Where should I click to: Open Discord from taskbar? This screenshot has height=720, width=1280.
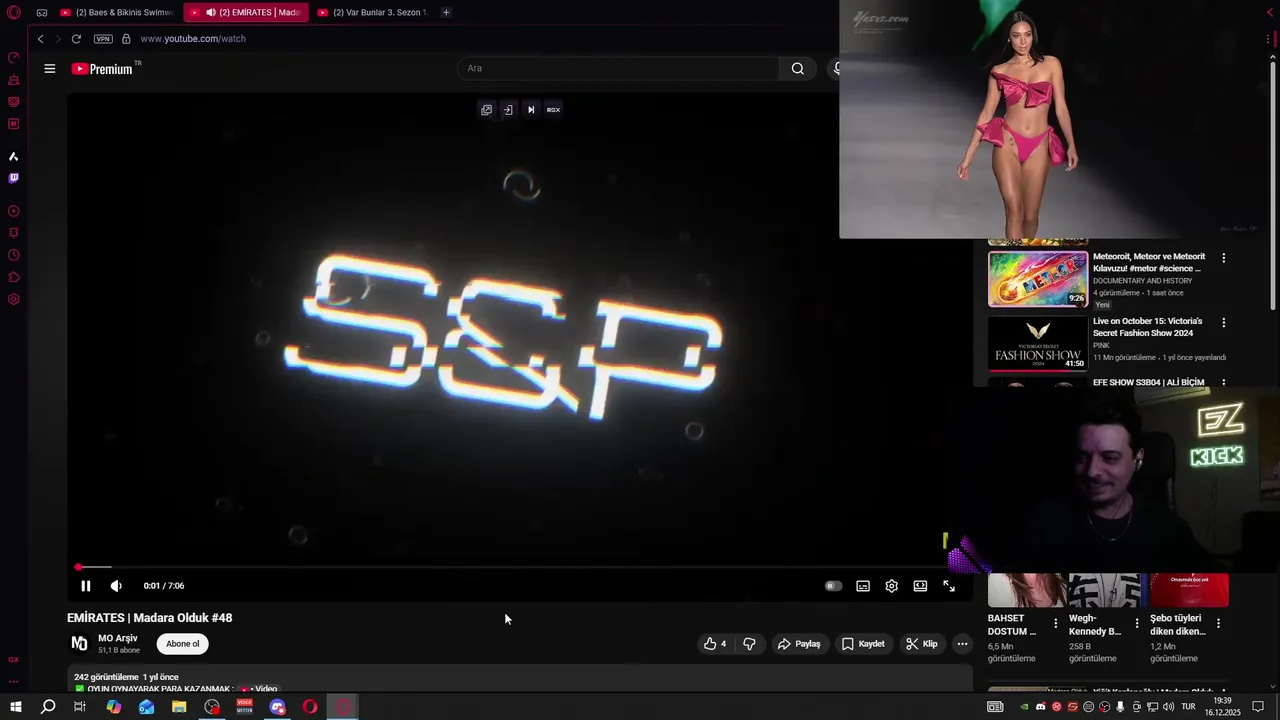tap(278, 707)
